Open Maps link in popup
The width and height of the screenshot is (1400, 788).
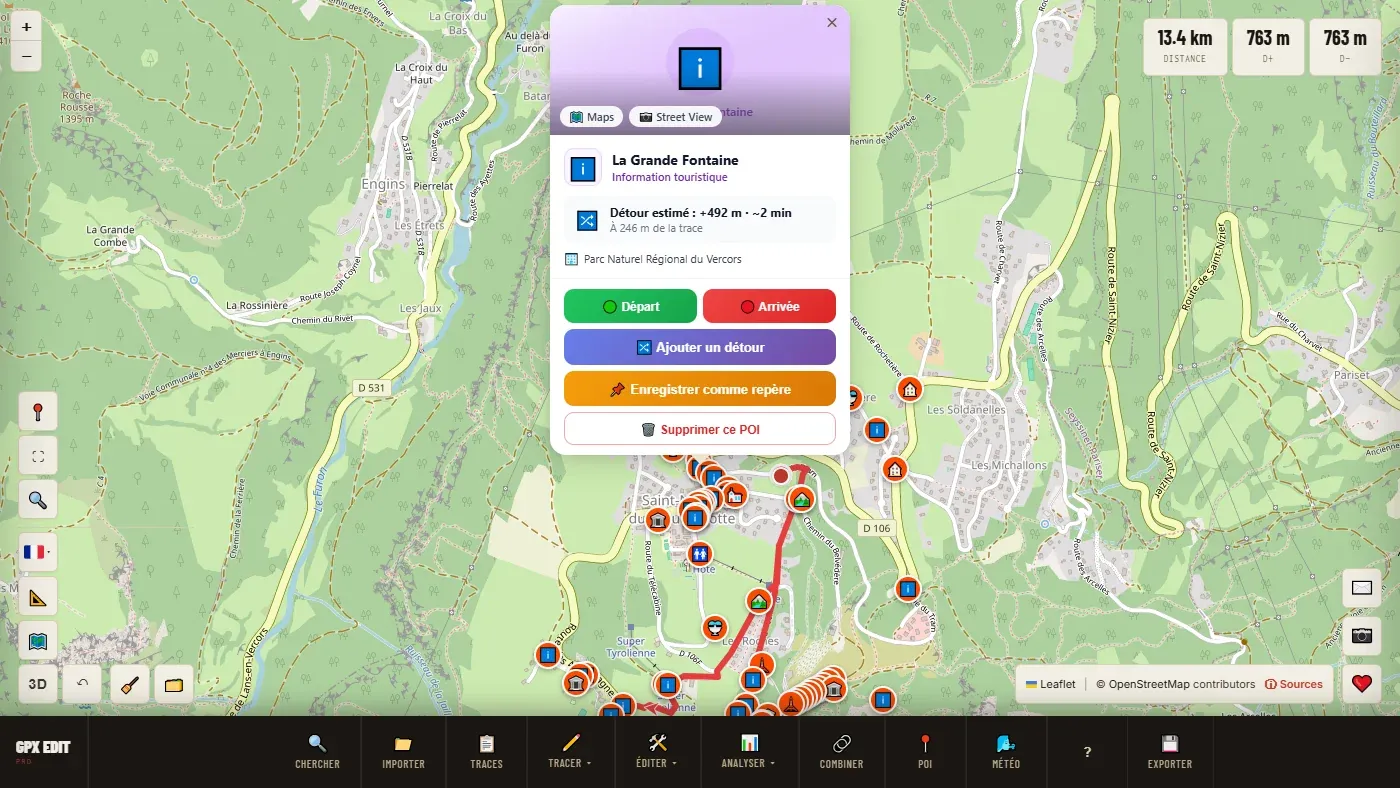tap(591, 117)
